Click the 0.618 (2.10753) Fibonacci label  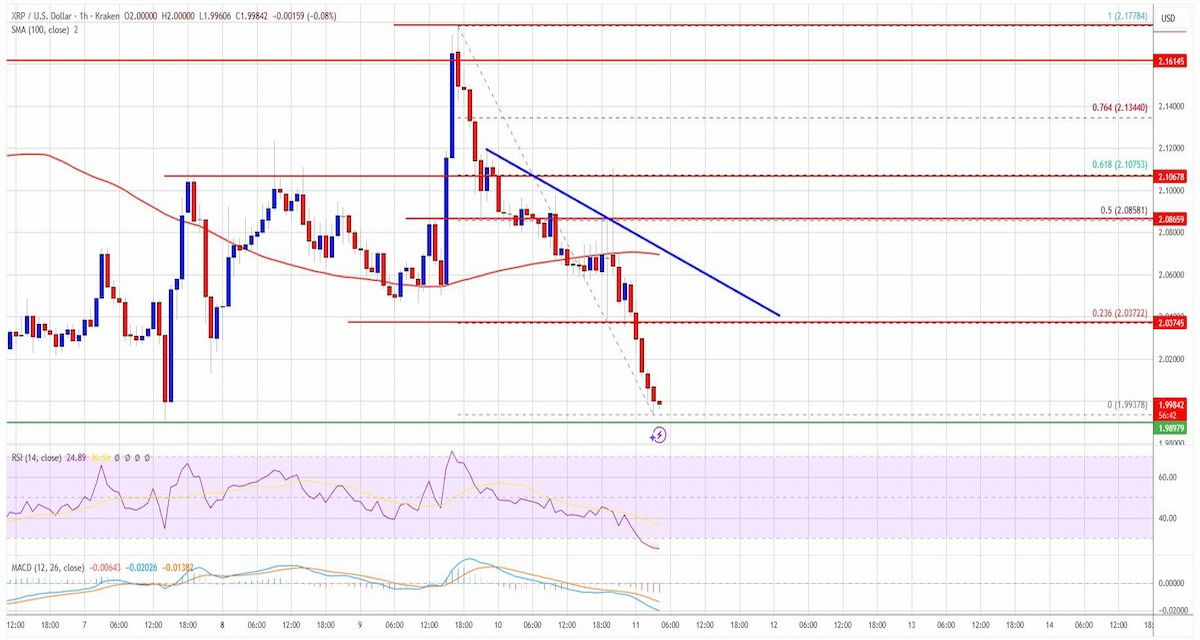point(1119,162)
